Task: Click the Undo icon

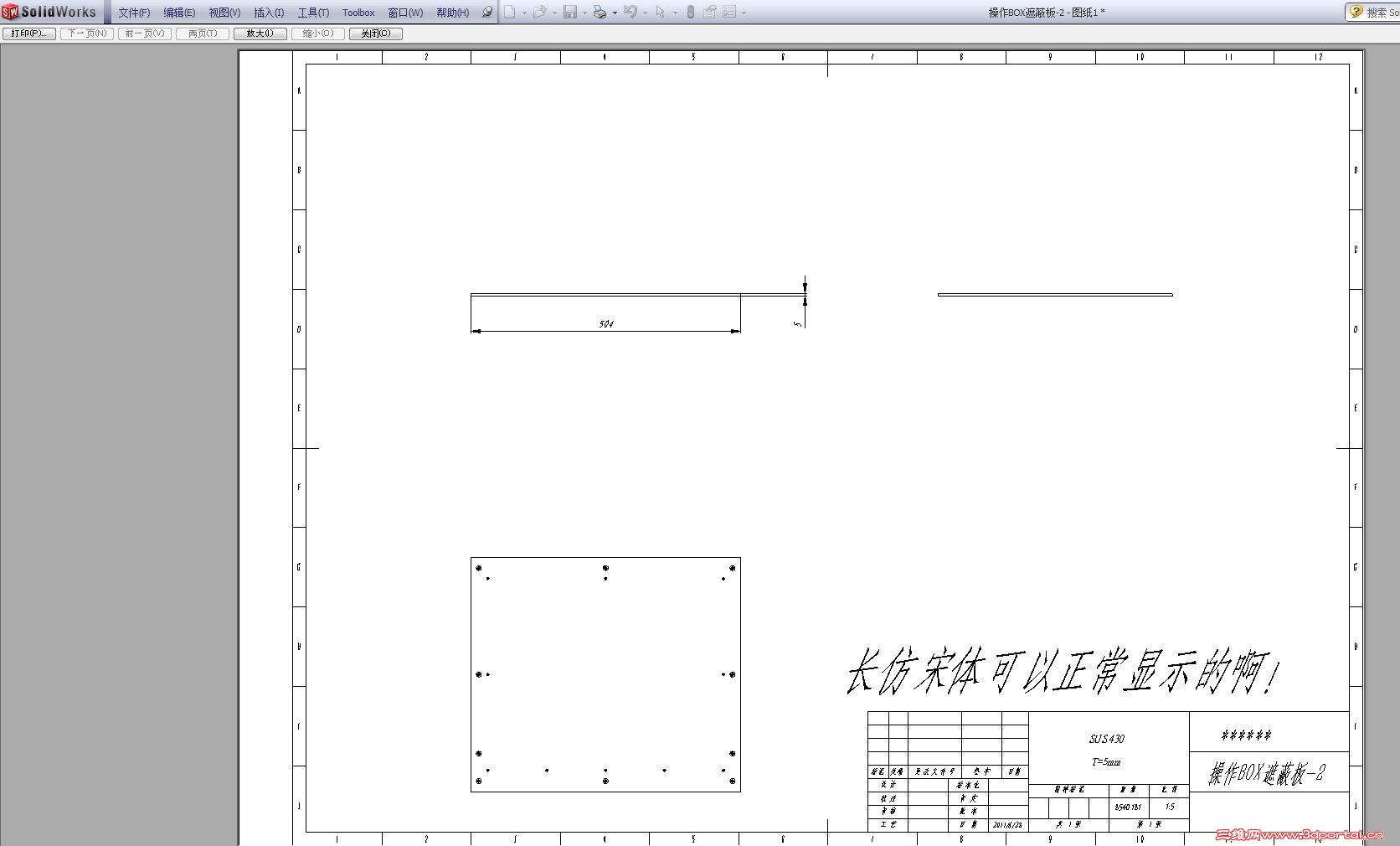Action: tap(631, 12)
